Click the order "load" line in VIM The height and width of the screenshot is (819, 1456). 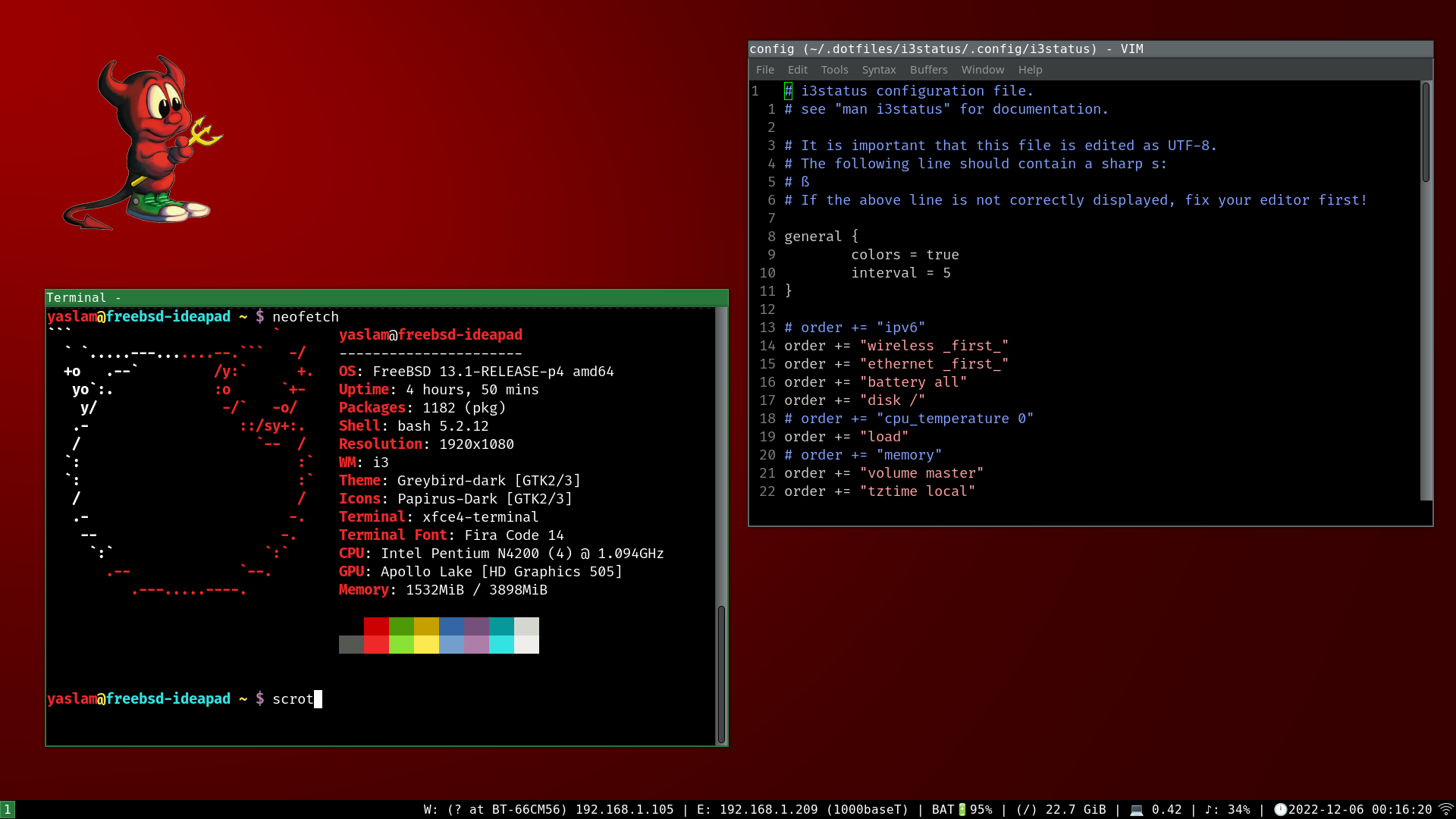(x=846, y=437)
